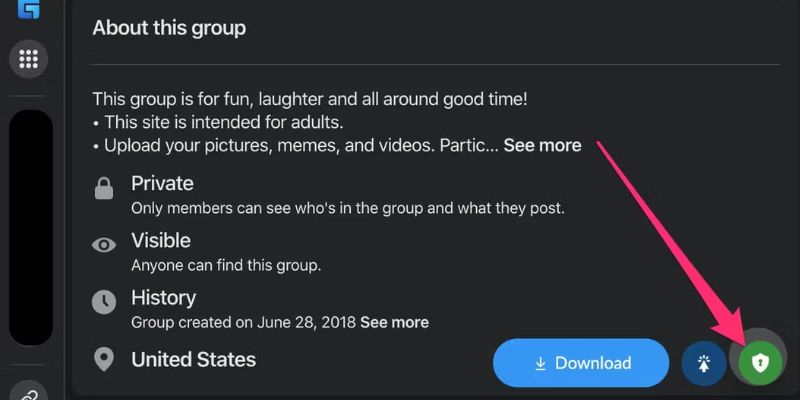Screen dimensions: 800x400
Task: Open the nine-dot apps grid menu
Action: (29, 59)
